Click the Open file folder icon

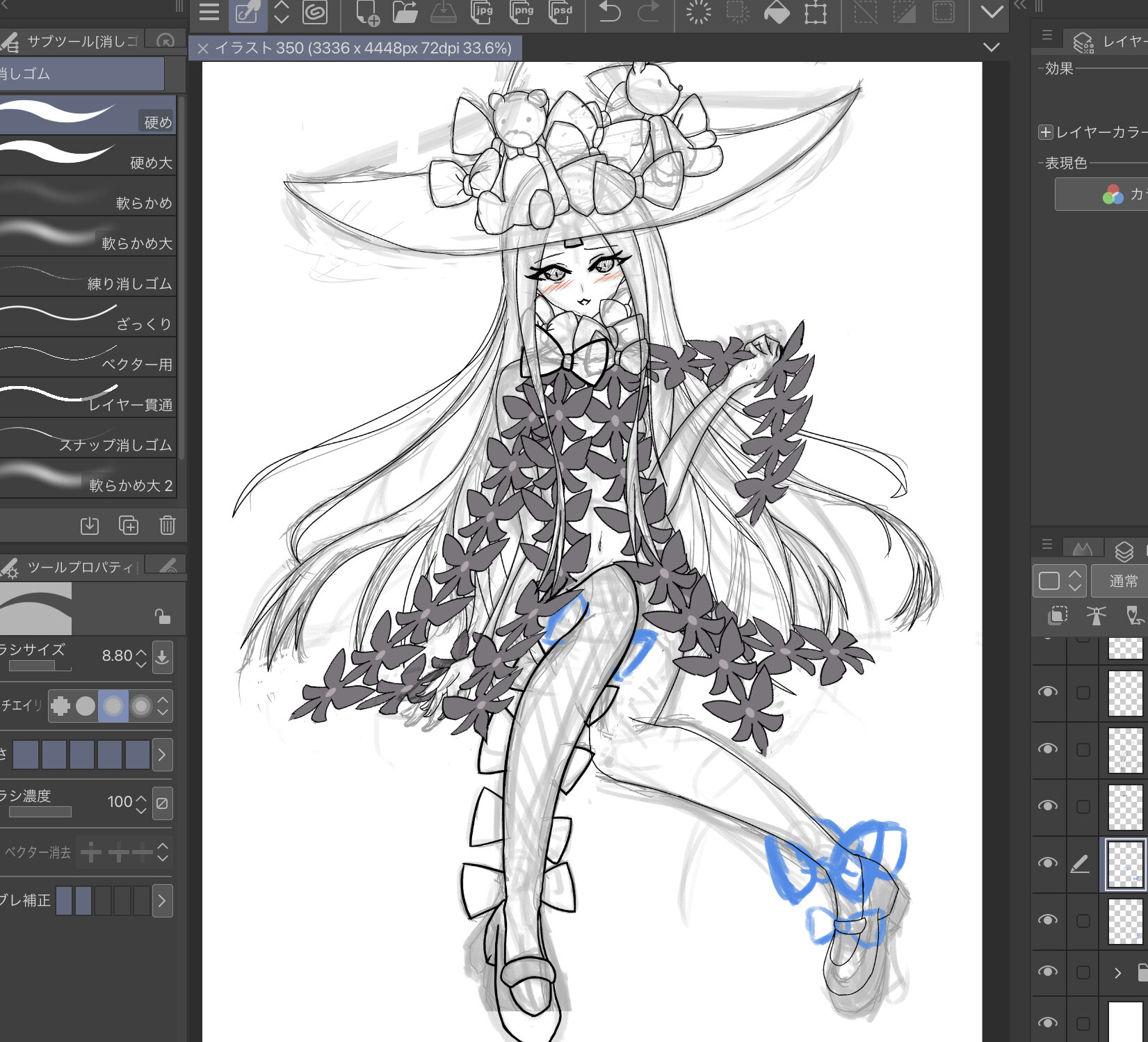coord(405,13)
